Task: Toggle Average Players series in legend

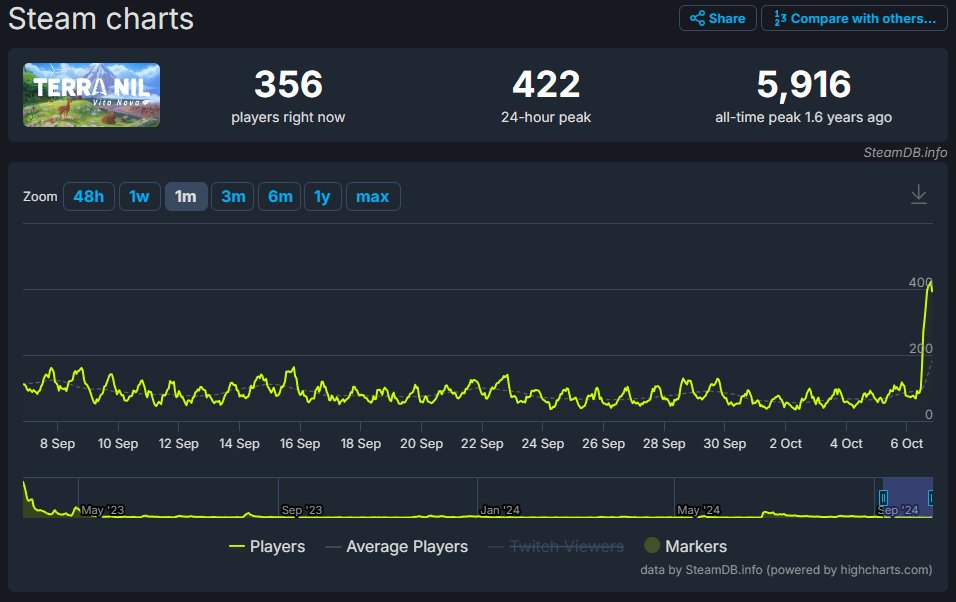Action: 397,546
